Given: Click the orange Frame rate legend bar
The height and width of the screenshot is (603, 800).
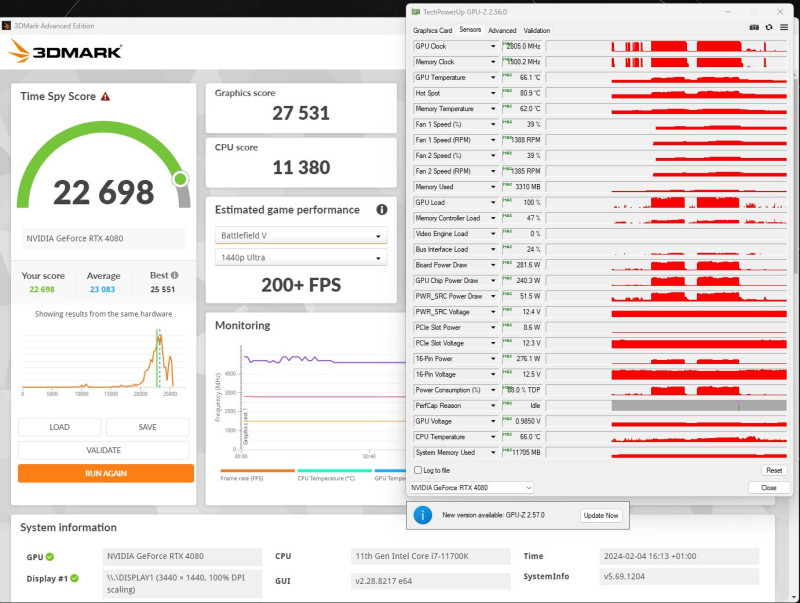Looking at the screenshot, I should [x=258, y=470].
